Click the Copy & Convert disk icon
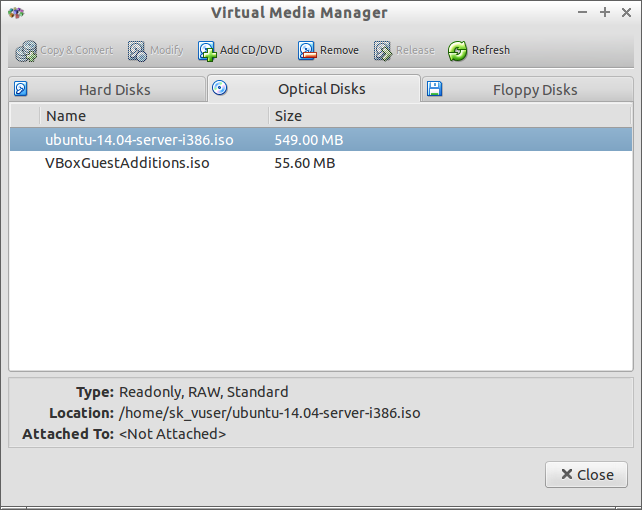The width and height of the screenshot is (642, 510). 26,51
